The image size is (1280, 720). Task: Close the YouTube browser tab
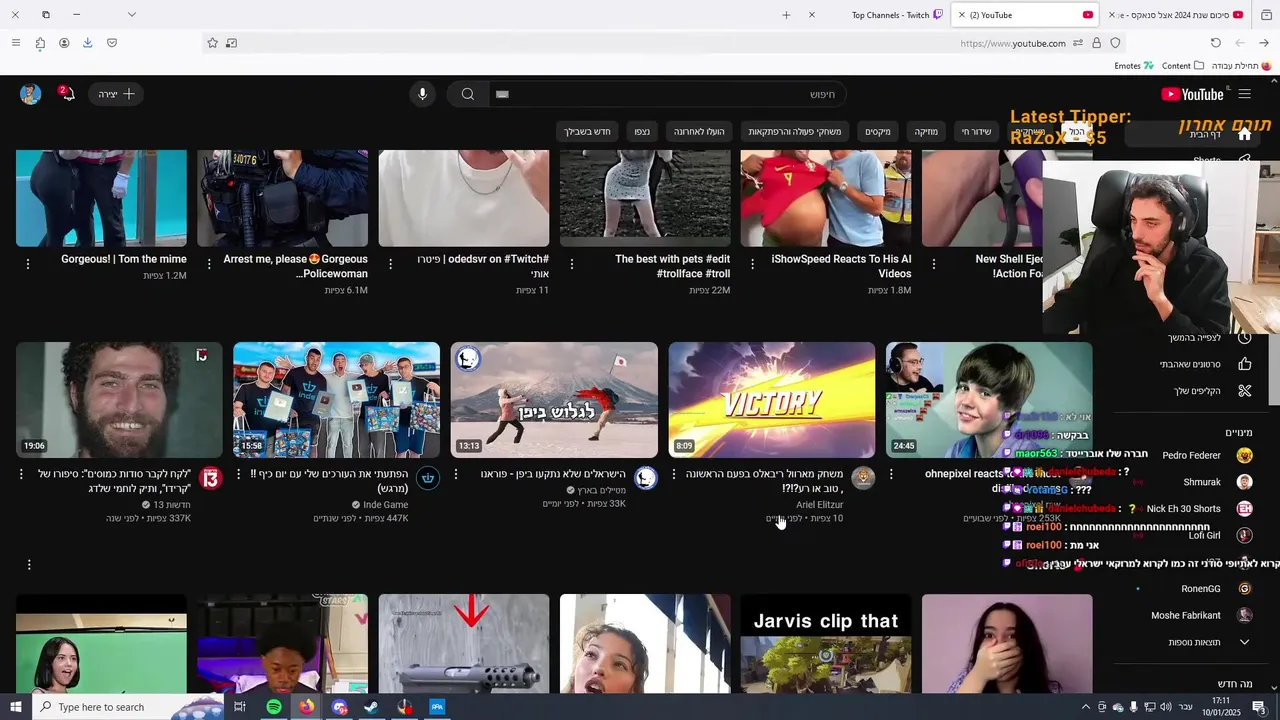click(962, 15)
